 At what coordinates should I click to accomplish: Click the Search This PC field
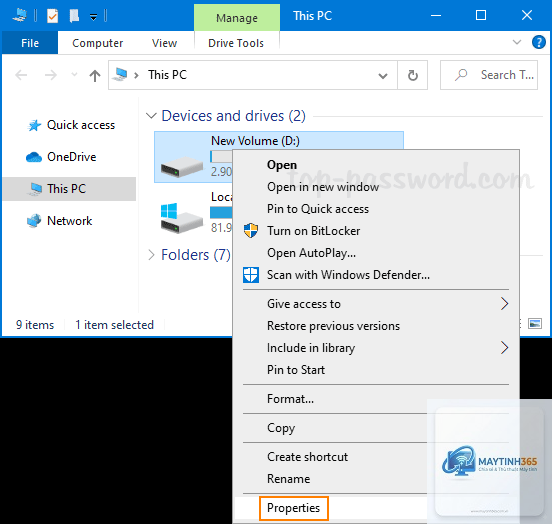click(x=489, y=75)
